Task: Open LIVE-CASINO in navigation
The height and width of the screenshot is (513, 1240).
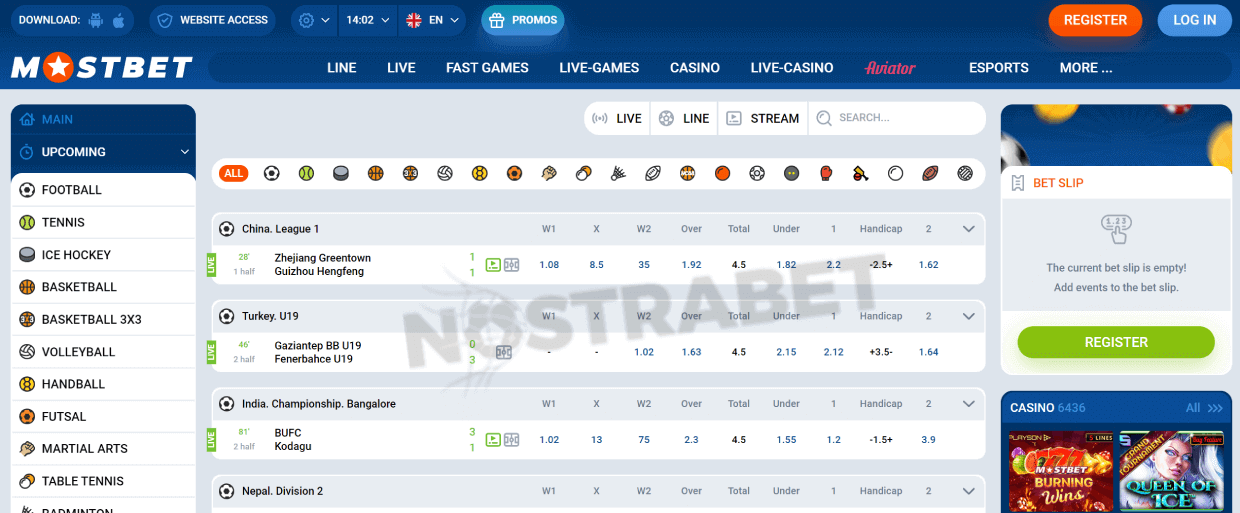Action: (792, 68)
